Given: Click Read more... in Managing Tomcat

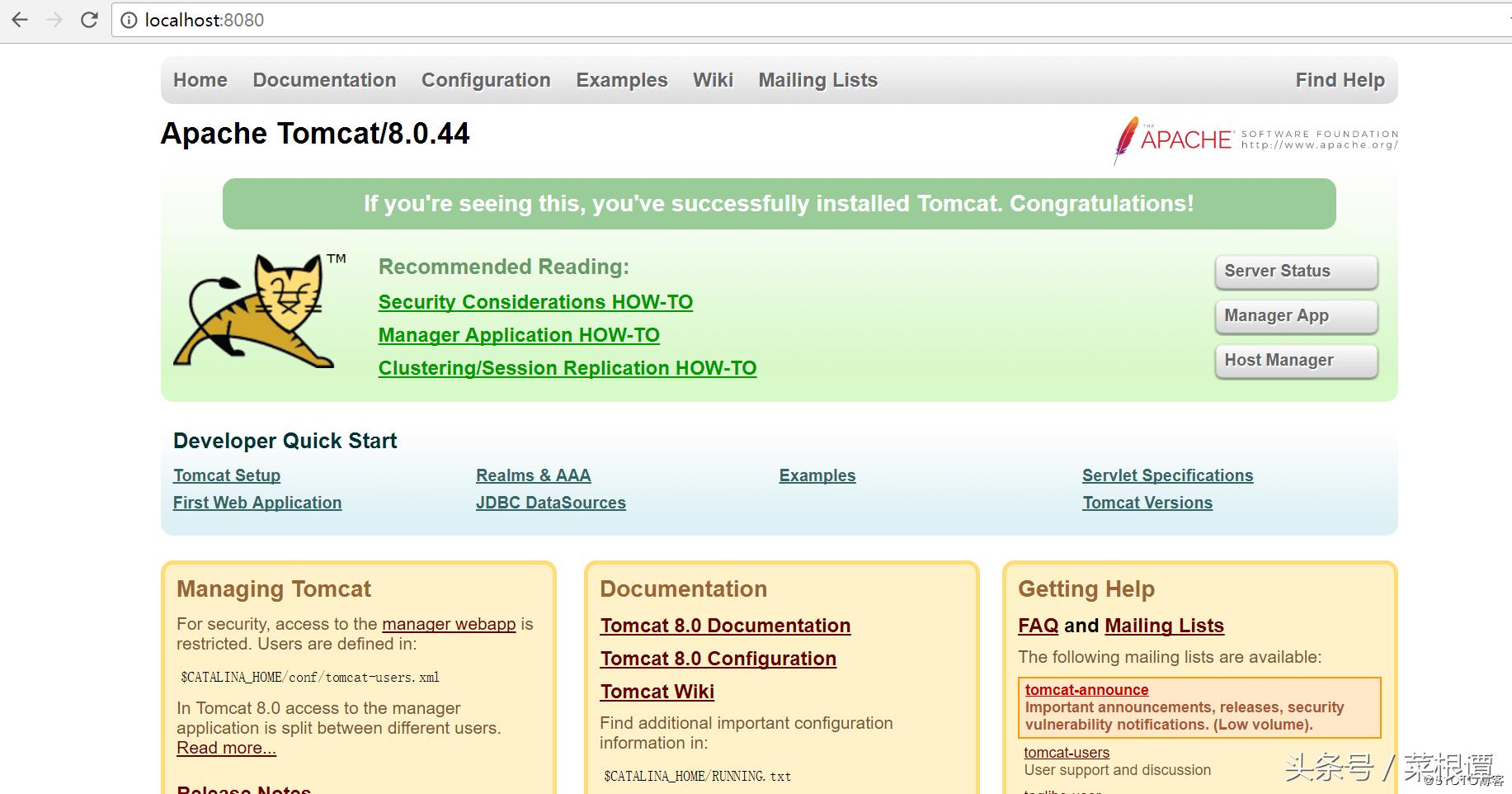Looking at the screenshot, I should (x=226, y=748).
